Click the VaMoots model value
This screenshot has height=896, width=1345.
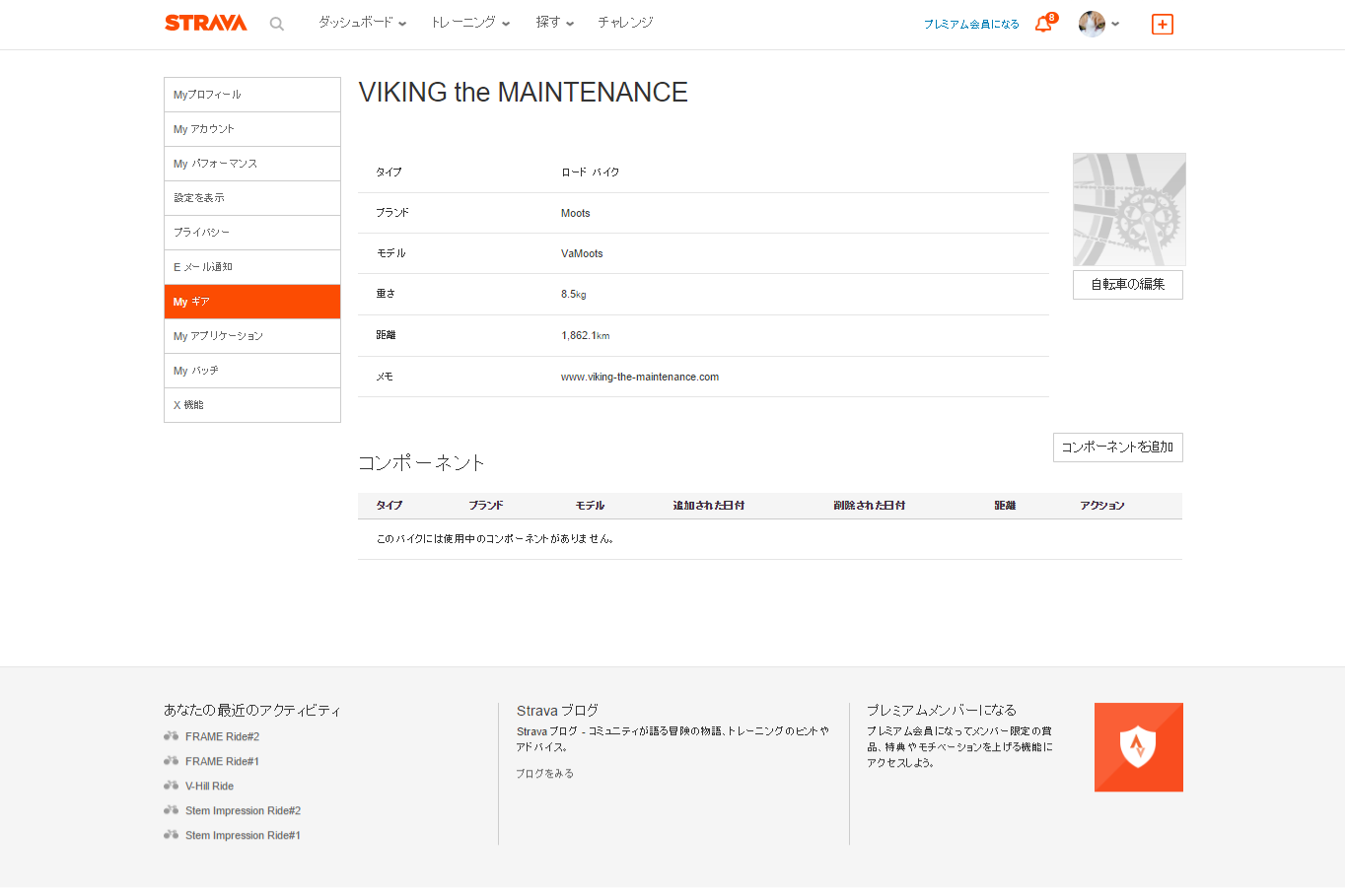tap(582, 253)
